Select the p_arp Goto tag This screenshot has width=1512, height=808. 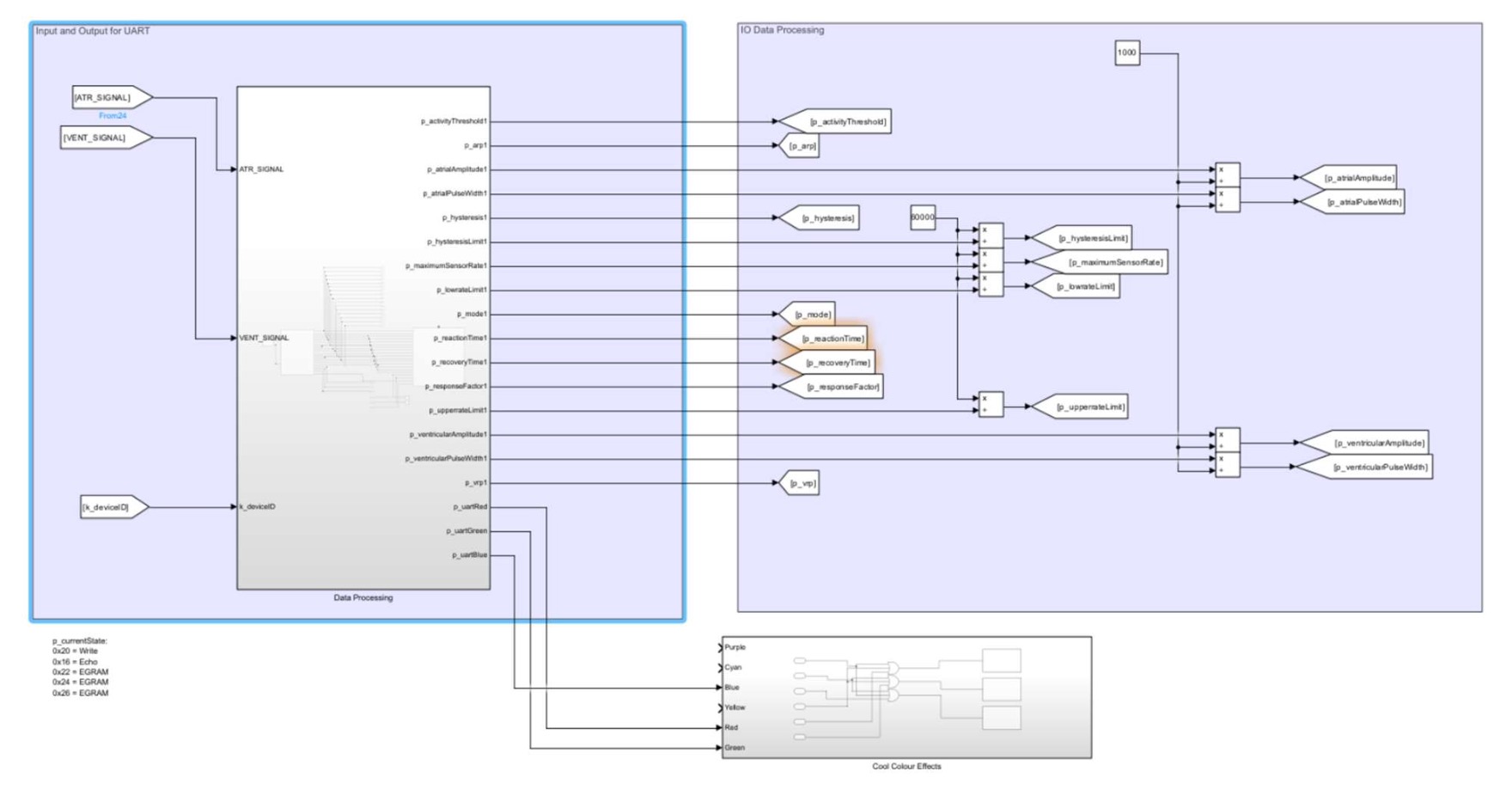point(798,146)
